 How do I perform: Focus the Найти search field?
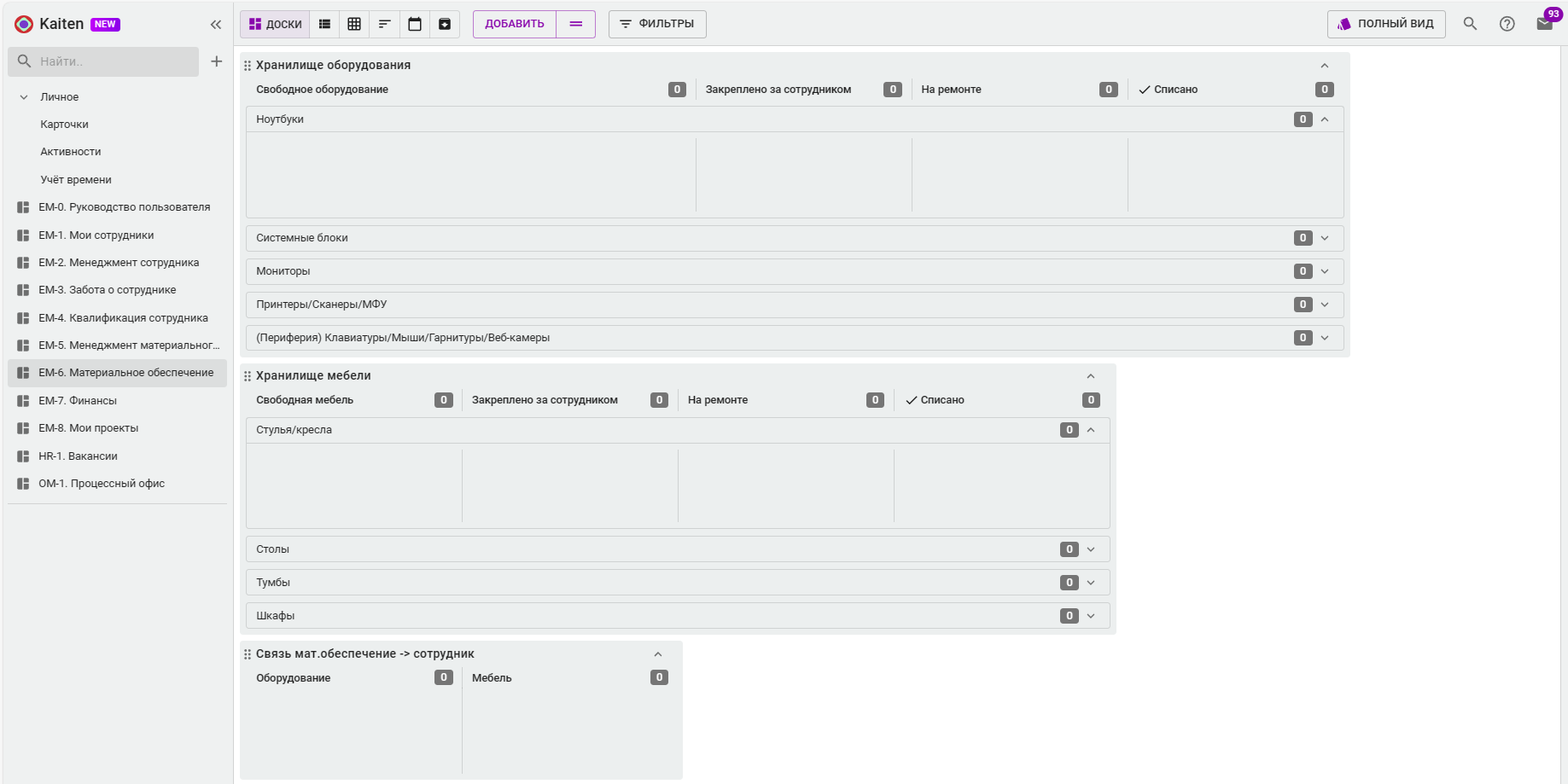click(103, 61)
